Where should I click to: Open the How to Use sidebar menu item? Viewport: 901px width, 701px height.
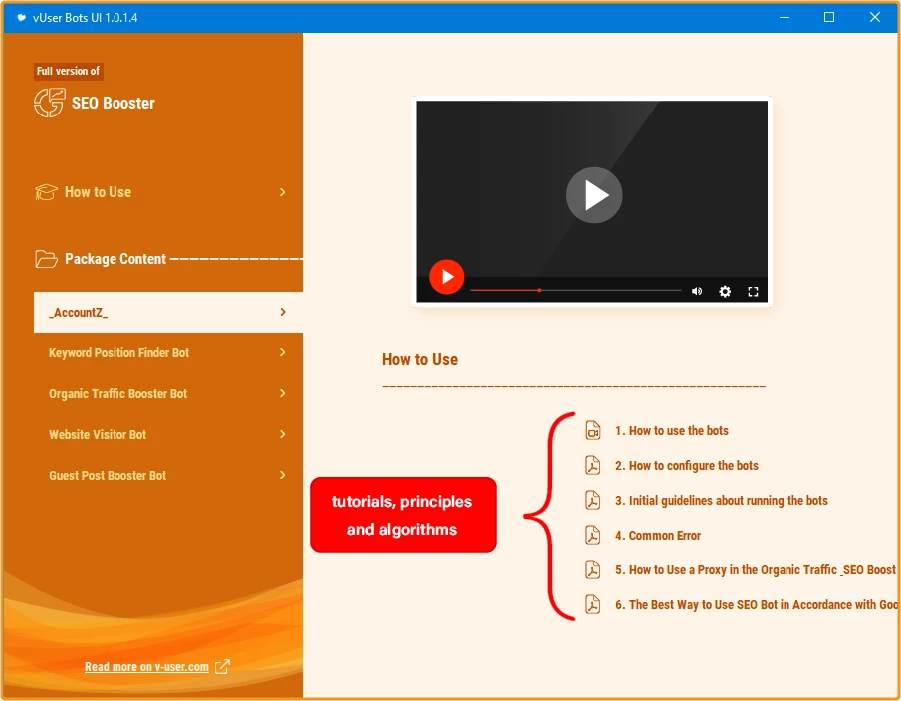point(161,192)
